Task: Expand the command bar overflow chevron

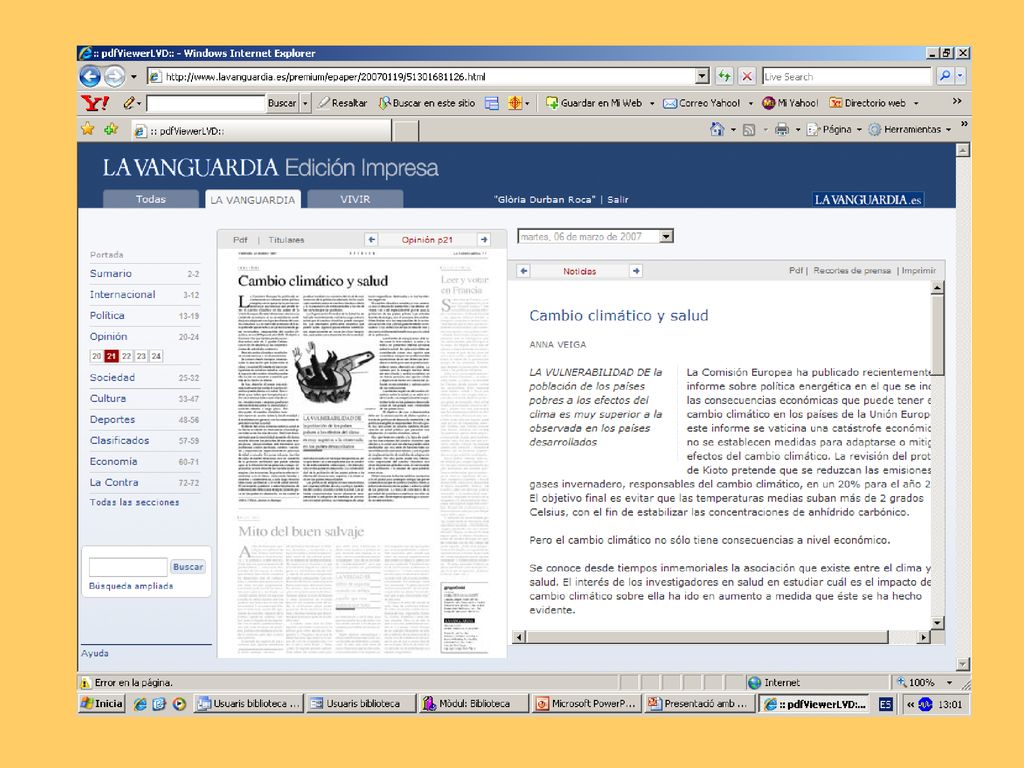Action: [964, 123]
